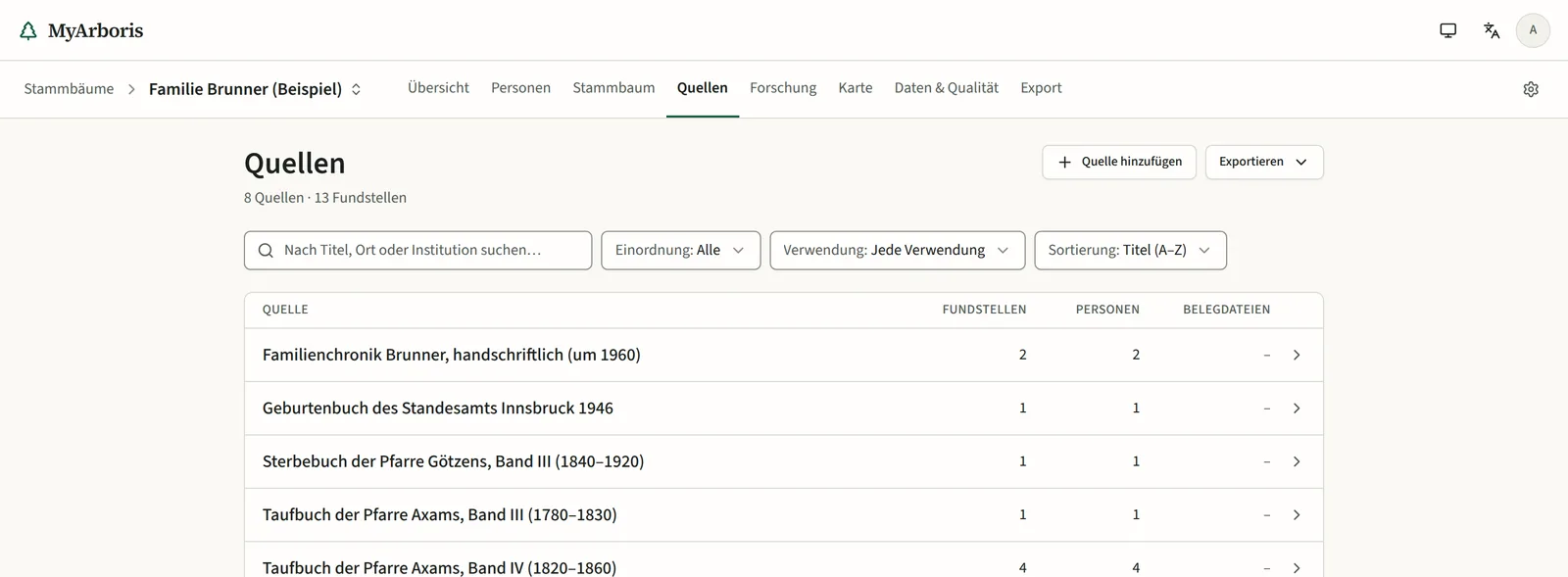Open Geburtenbuch Innsbruck 1946 row chevron
1568x577 pixels.
[1297, 409]
